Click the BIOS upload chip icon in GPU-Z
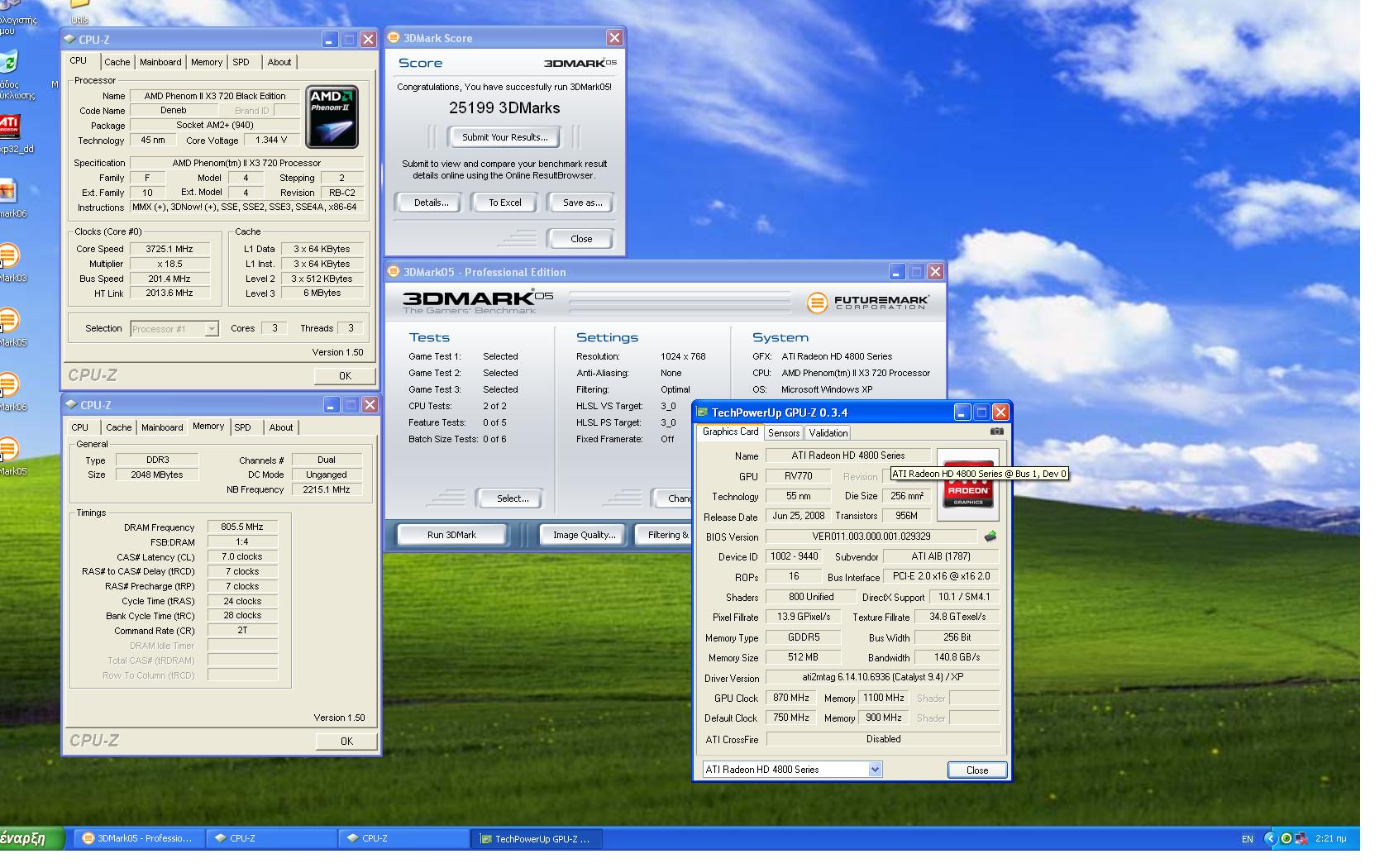This screenshot has height=868, width=1389. (990, 537)
